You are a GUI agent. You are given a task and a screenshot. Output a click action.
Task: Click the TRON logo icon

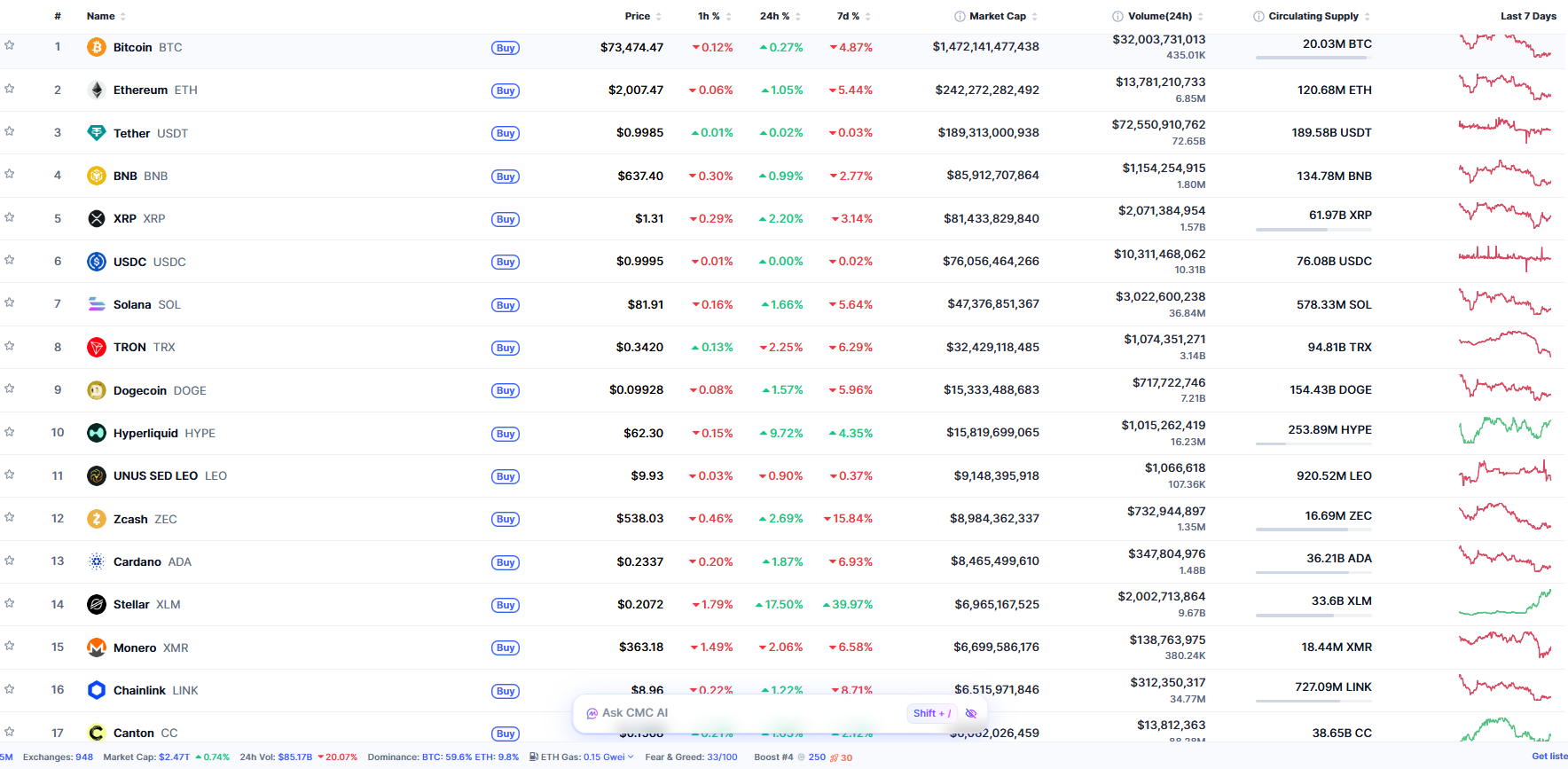click(97, 347)
